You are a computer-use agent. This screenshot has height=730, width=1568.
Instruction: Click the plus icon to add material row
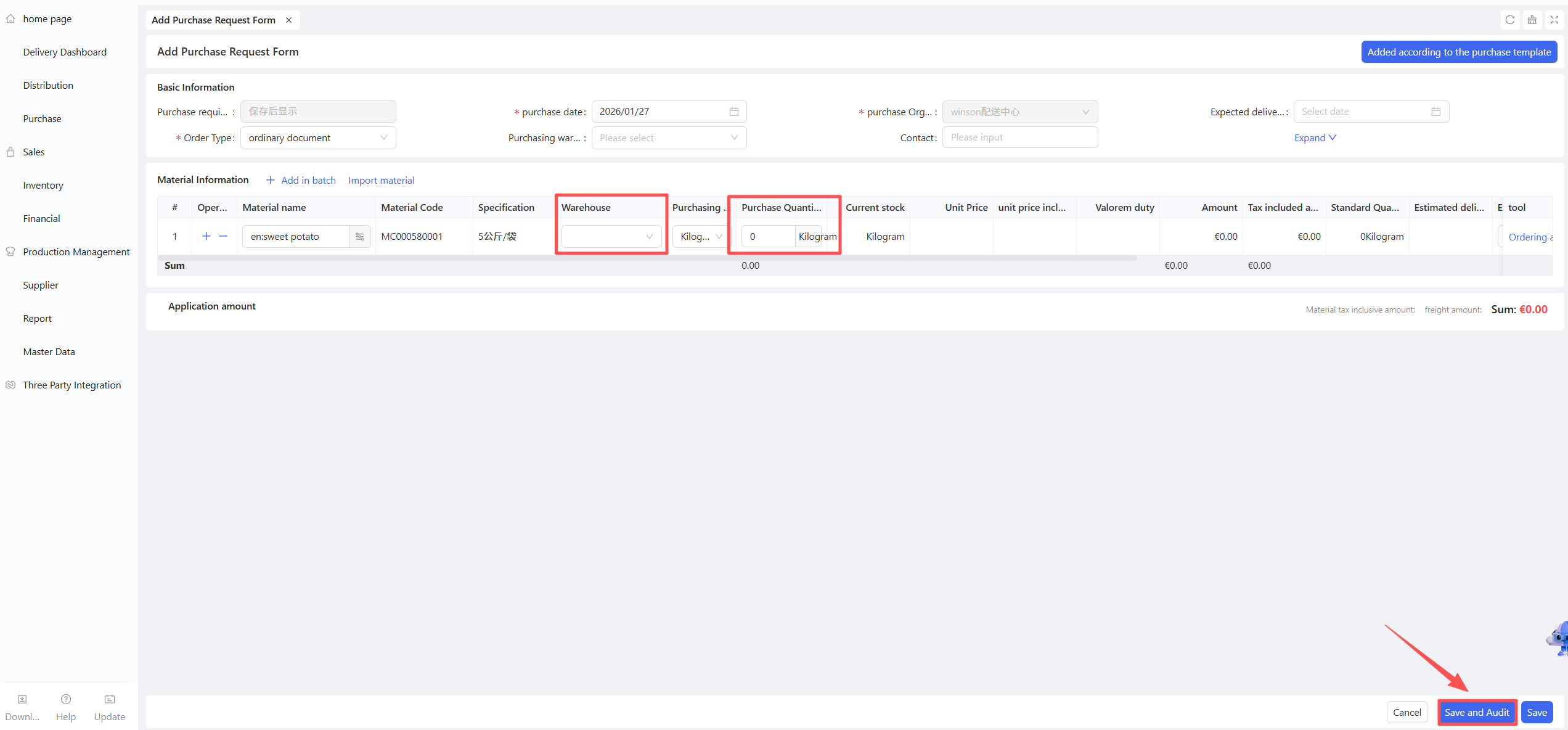pos(206,236)
